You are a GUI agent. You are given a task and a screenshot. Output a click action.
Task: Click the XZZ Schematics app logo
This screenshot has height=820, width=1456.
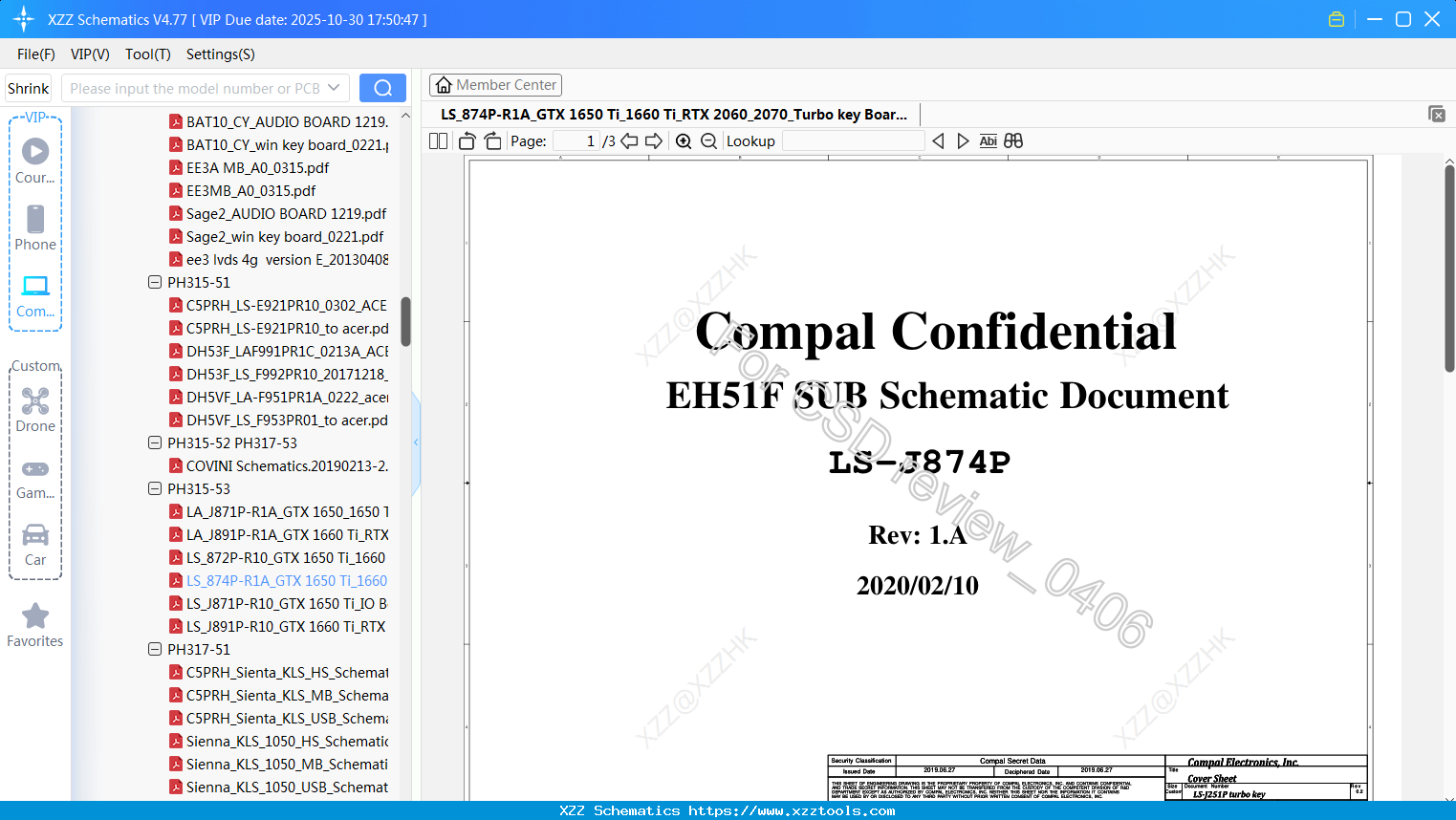(x=24, y=19)
